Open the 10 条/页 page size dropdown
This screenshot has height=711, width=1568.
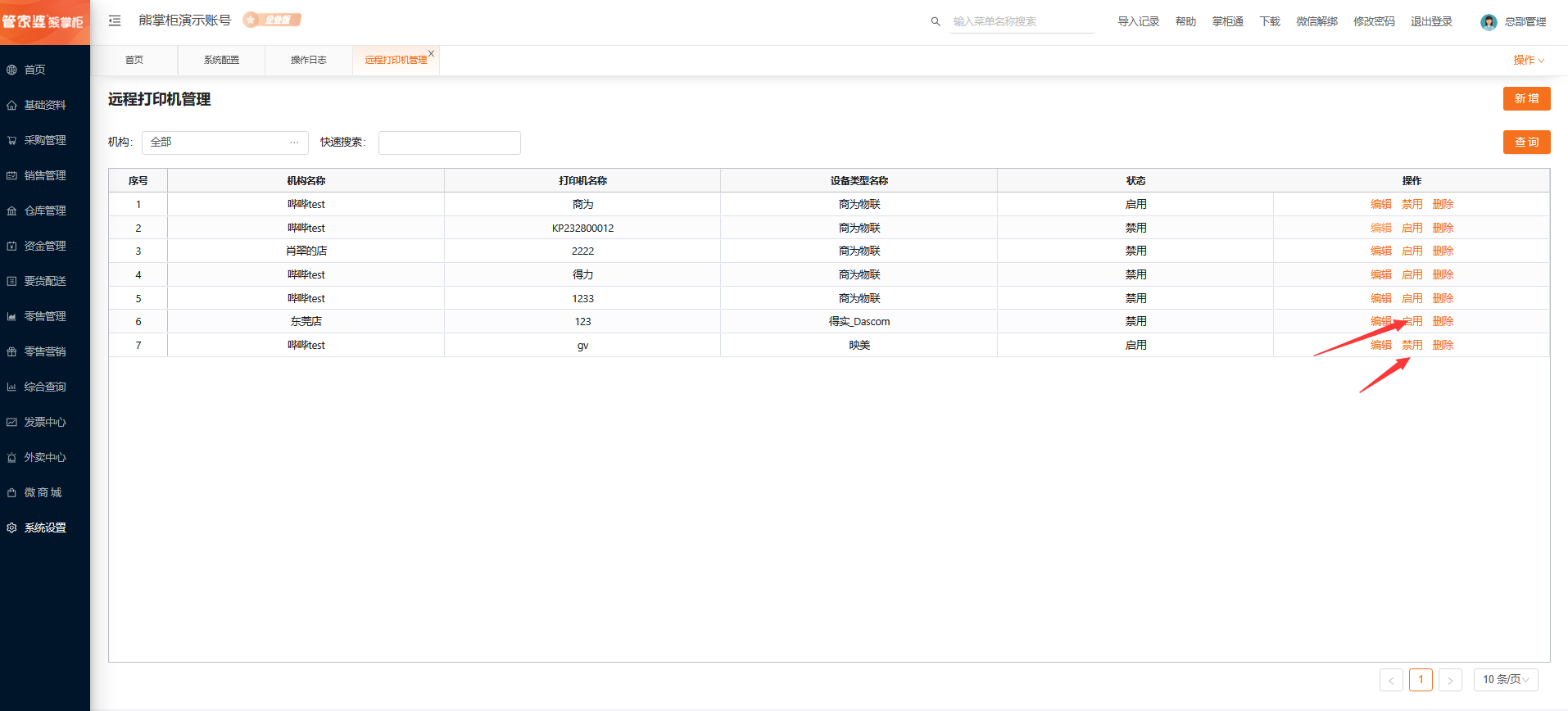pyautogui.click(x=1506, y=679)
